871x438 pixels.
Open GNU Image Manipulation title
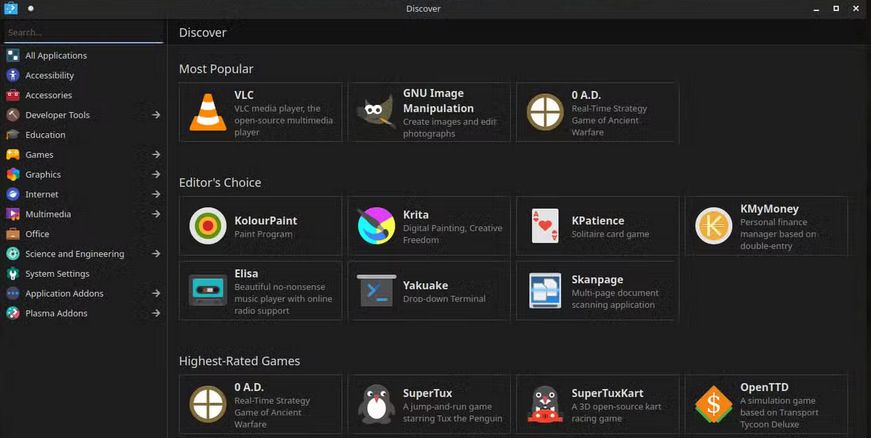point(438,101)
